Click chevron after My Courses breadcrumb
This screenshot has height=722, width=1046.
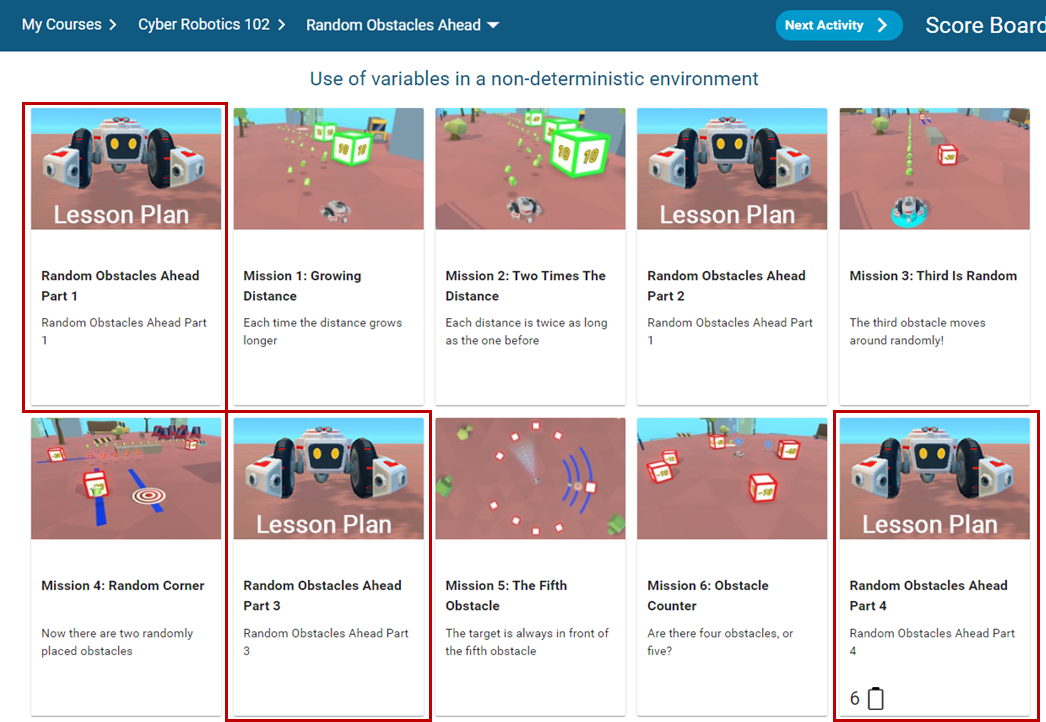112,25
